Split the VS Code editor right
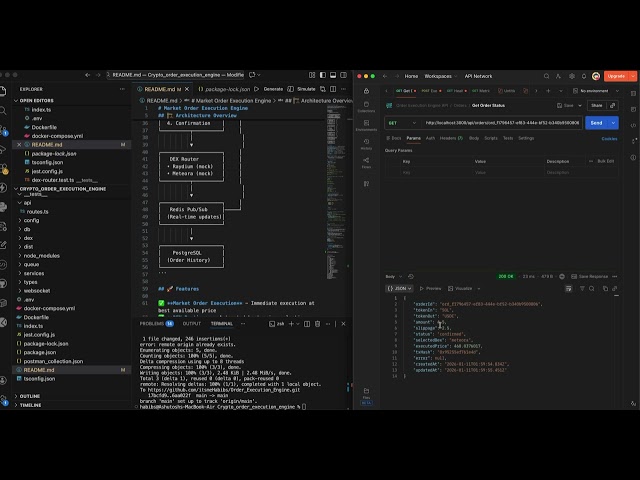This screenshot has height=480, width=640. pyautogui.click(x=333, y=89)
